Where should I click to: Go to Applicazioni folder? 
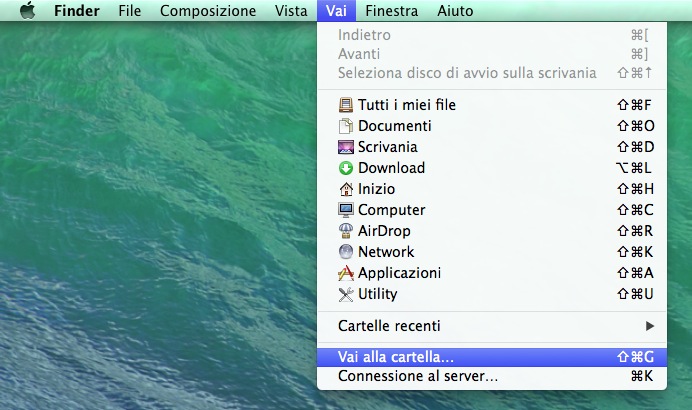pos(492,273)
